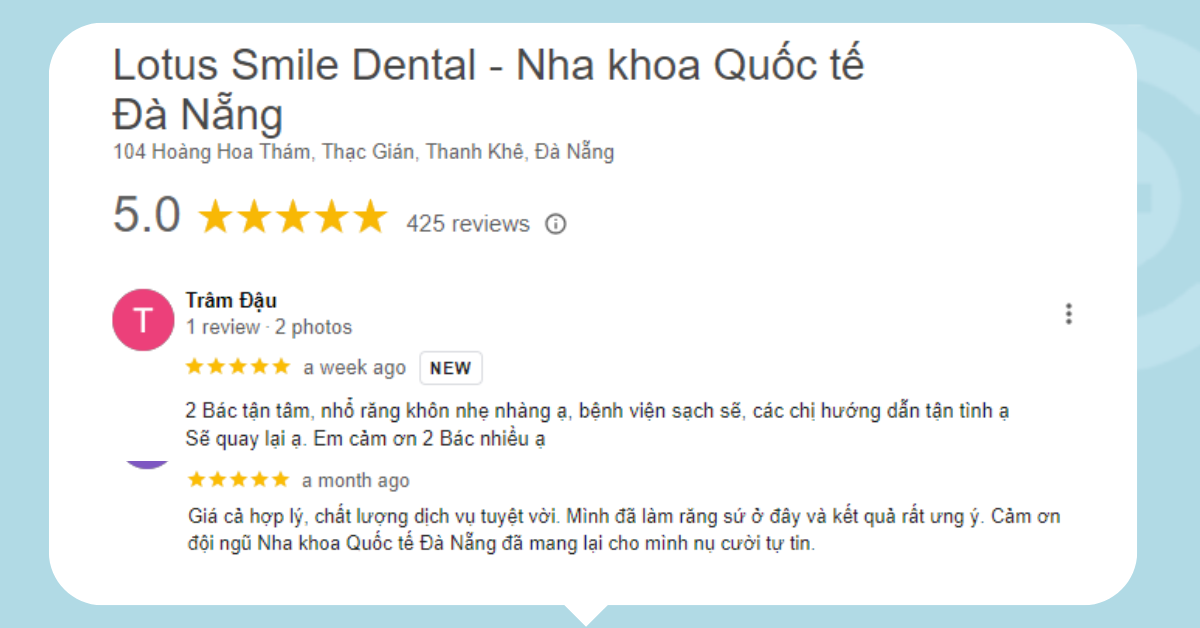Screen dimensions: 1200x628
Task: Open the 425 reviews link
Action: pos(467,224)
